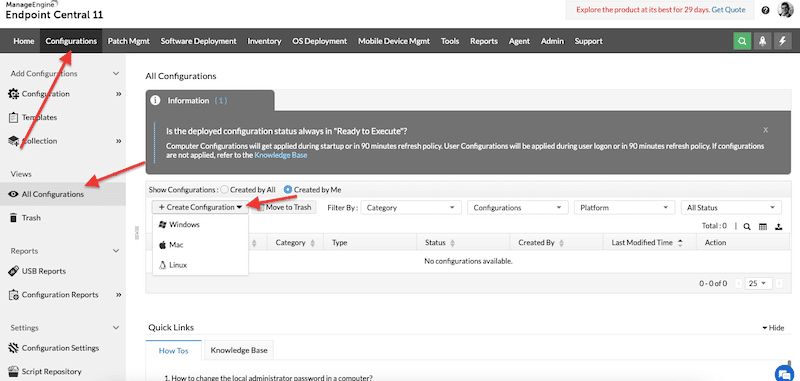The width and height of the screenshot is (800, 381).
Task: Open the rocket quick launch icon
Action: pos(762,41)
